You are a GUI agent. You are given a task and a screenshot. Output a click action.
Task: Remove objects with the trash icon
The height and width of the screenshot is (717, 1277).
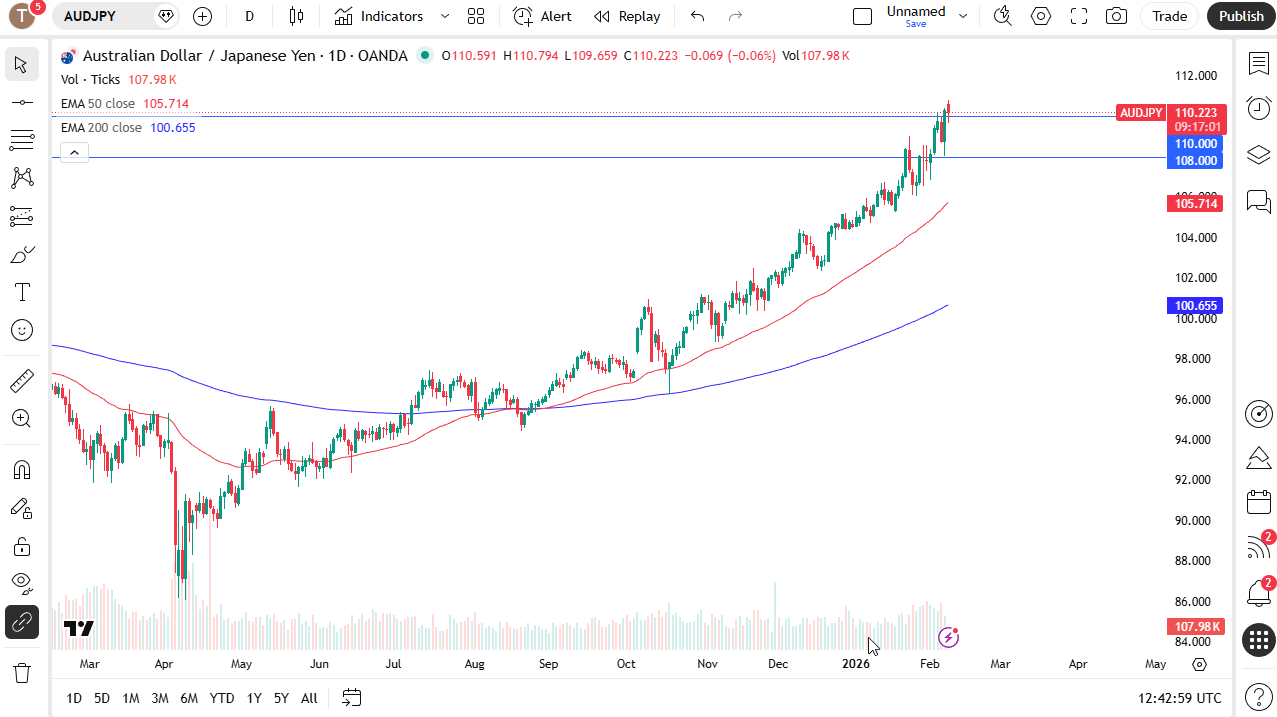point(21,672)
